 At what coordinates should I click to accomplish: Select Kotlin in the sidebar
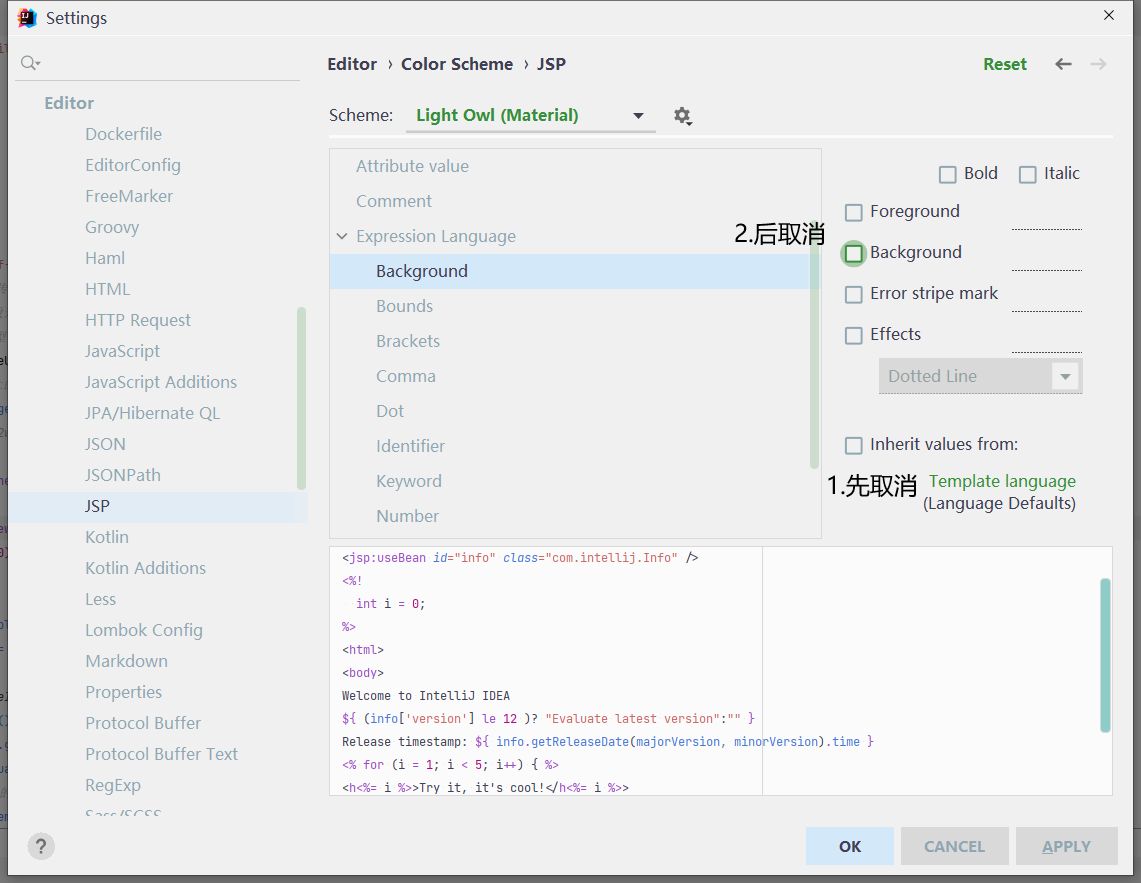click(x=107, y=537)
